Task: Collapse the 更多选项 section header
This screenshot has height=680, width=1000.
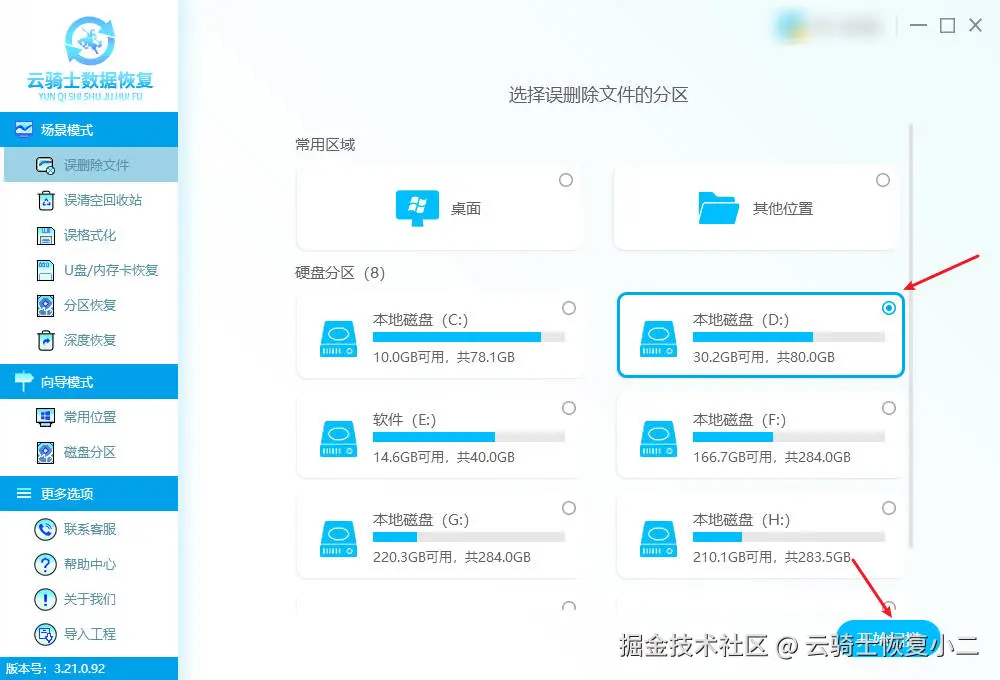Action: click(89, 493)
